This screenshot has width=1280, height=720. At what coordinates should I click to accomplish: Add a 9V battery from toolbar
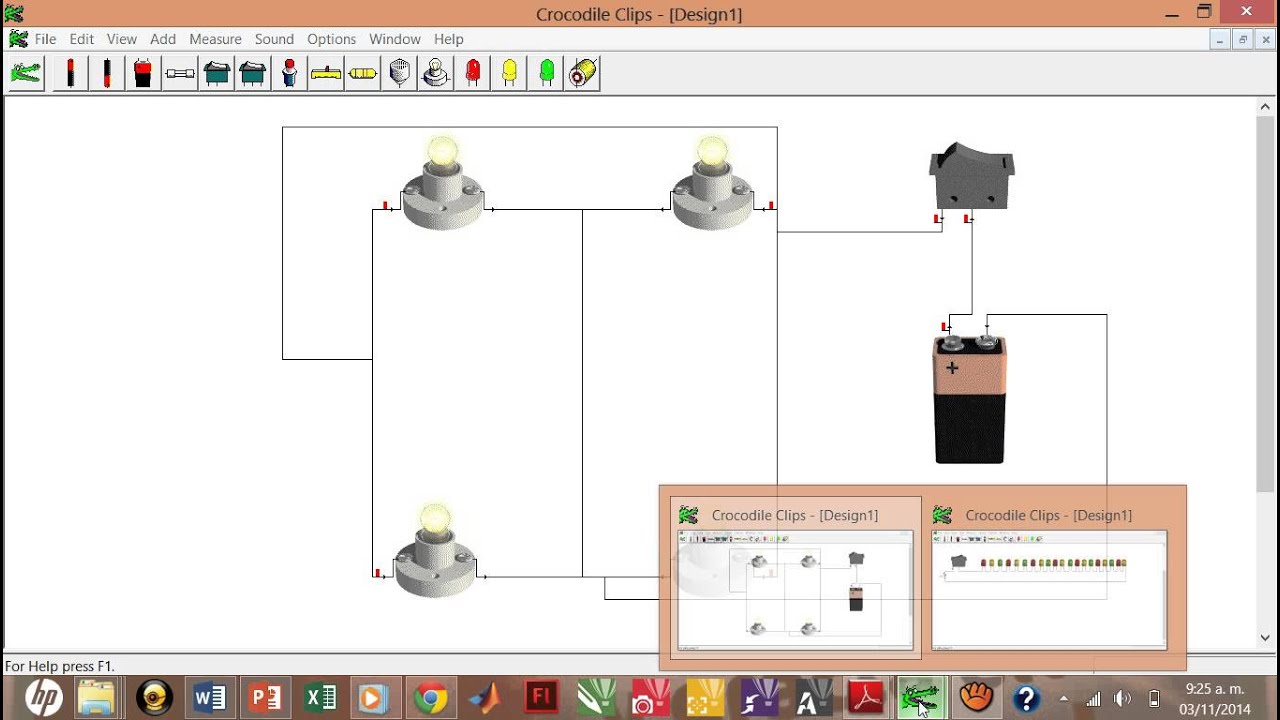(143, 73)
